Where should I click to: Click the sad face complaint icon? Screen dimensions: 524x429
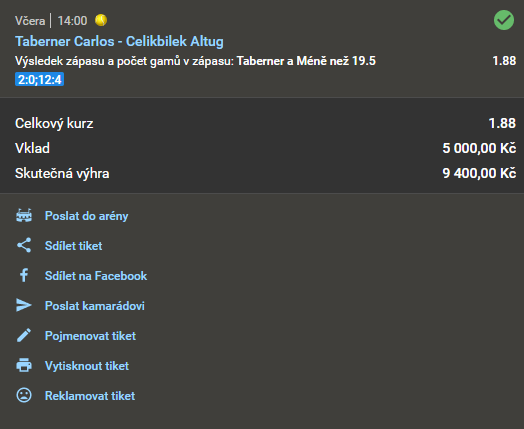tap(24, 395)
